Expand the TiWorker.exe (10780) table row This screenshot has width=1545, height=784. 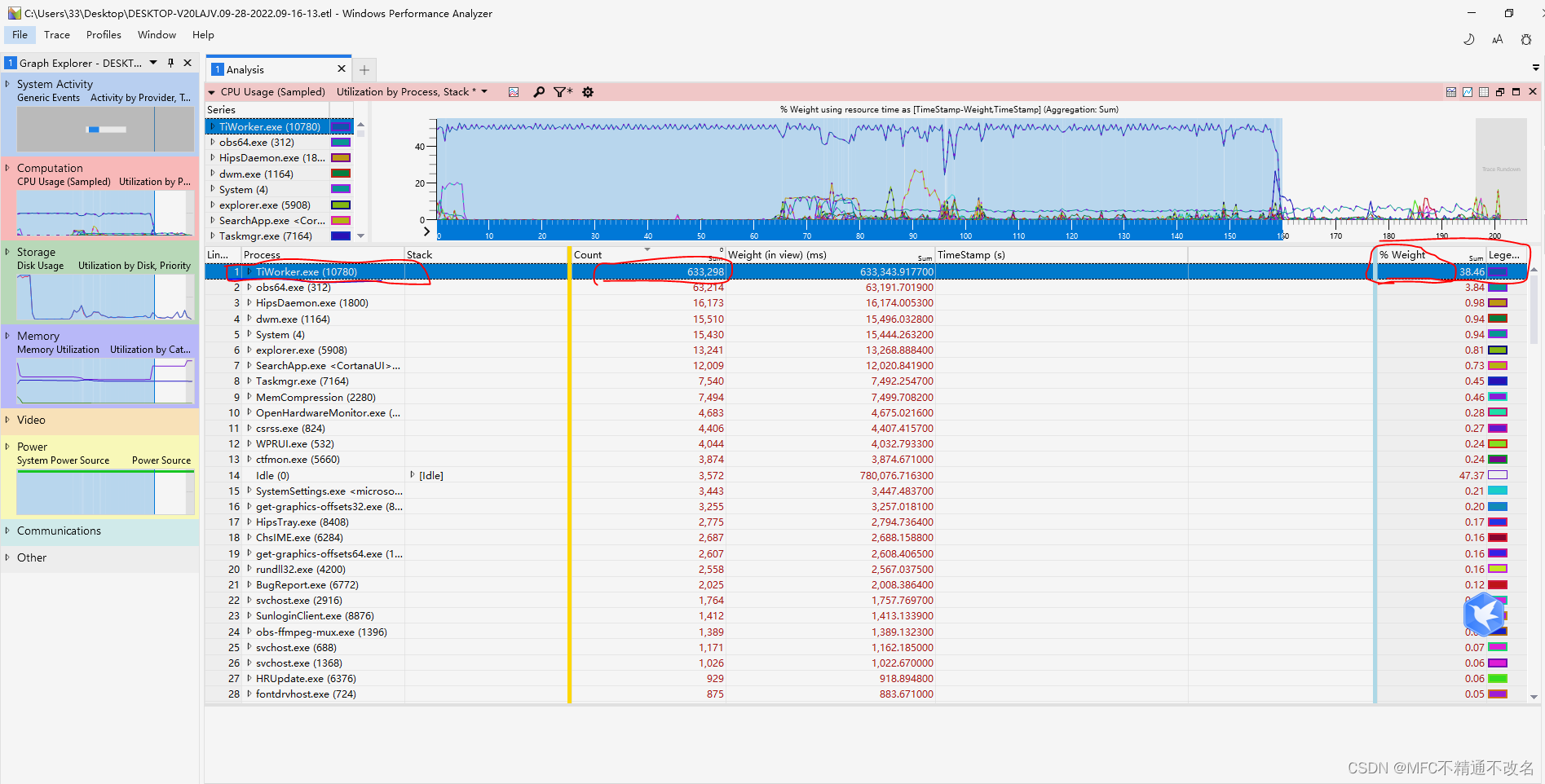249,271
